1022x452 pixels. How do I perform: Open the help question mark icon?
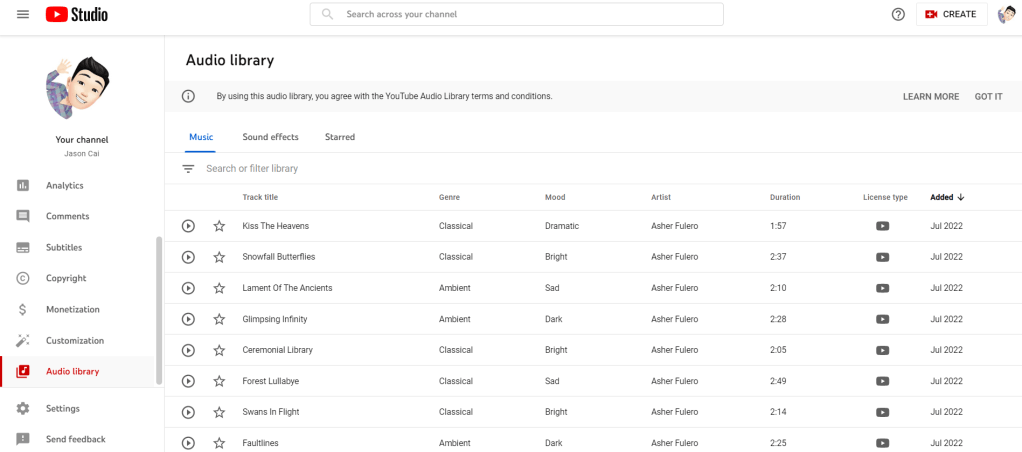[x=898, y=14]
